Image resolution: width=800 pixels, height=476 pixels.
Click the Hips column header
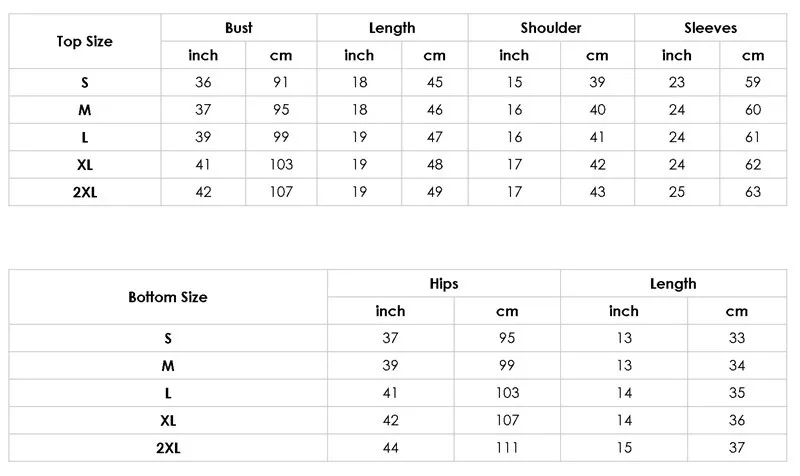point(444,284)
